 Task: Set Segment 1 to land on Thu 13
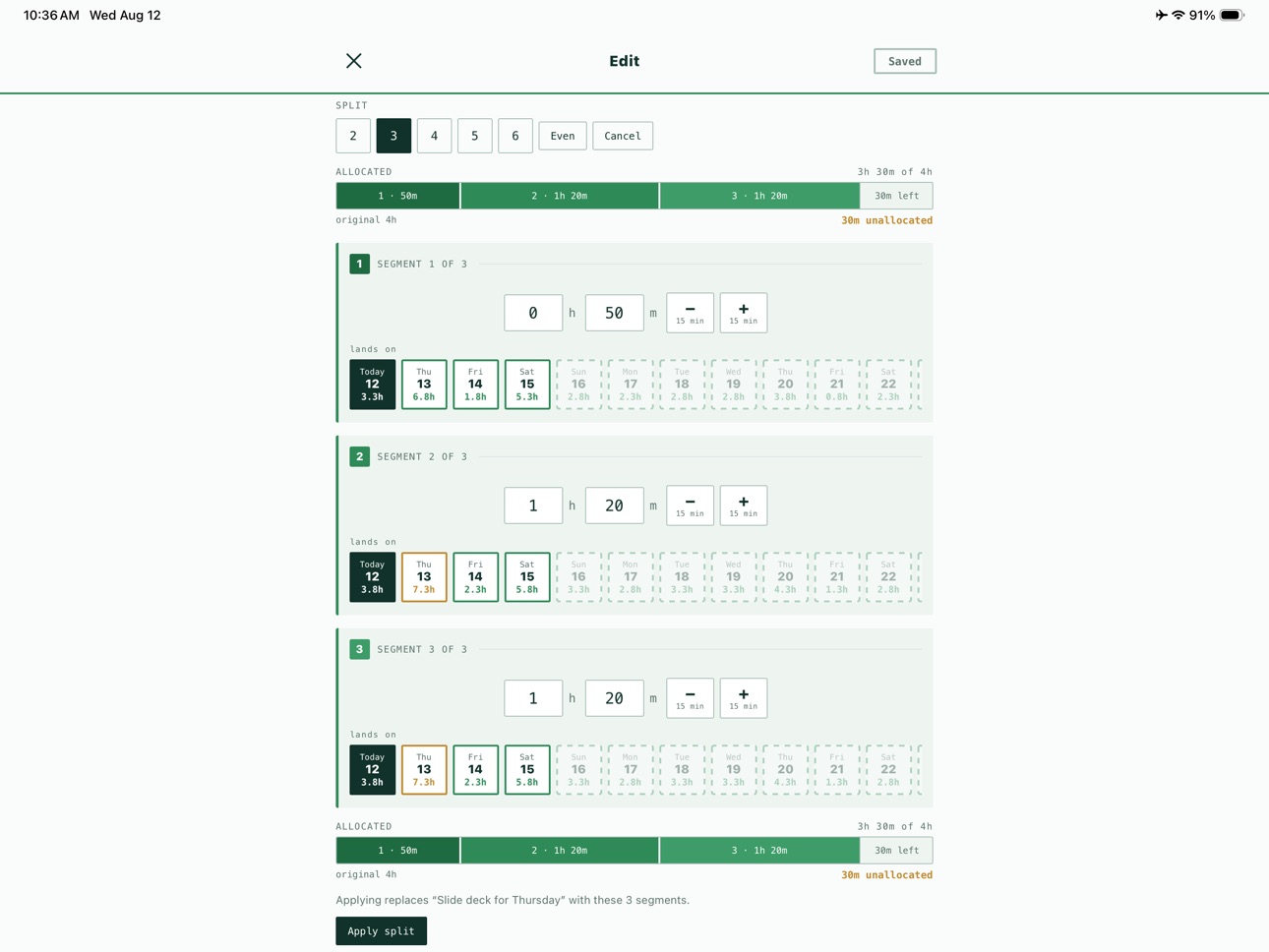424,384
